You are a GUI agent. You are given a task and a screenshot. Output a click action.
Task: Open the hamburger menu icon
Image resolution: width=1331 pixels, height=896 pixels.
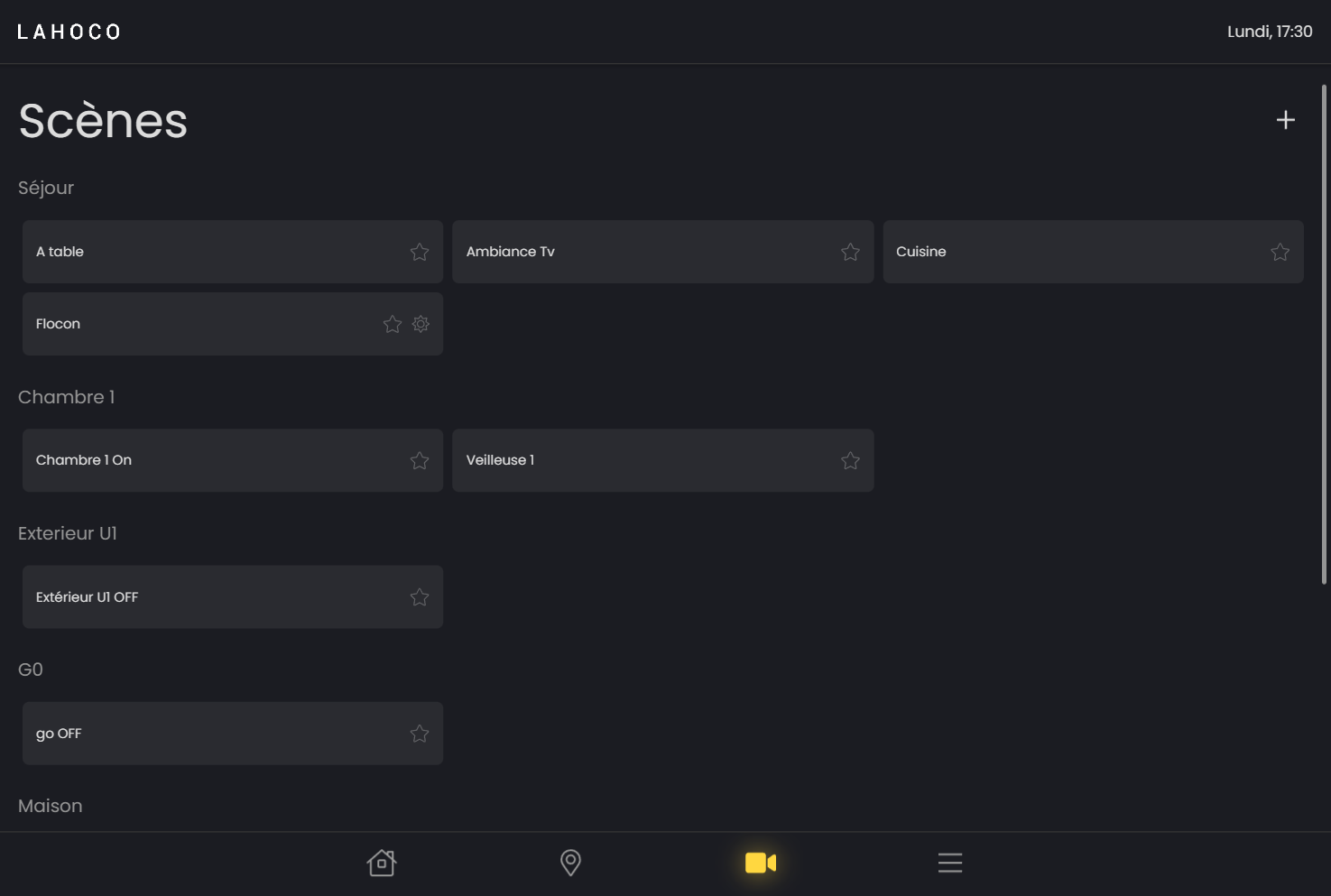coord(949,863)
